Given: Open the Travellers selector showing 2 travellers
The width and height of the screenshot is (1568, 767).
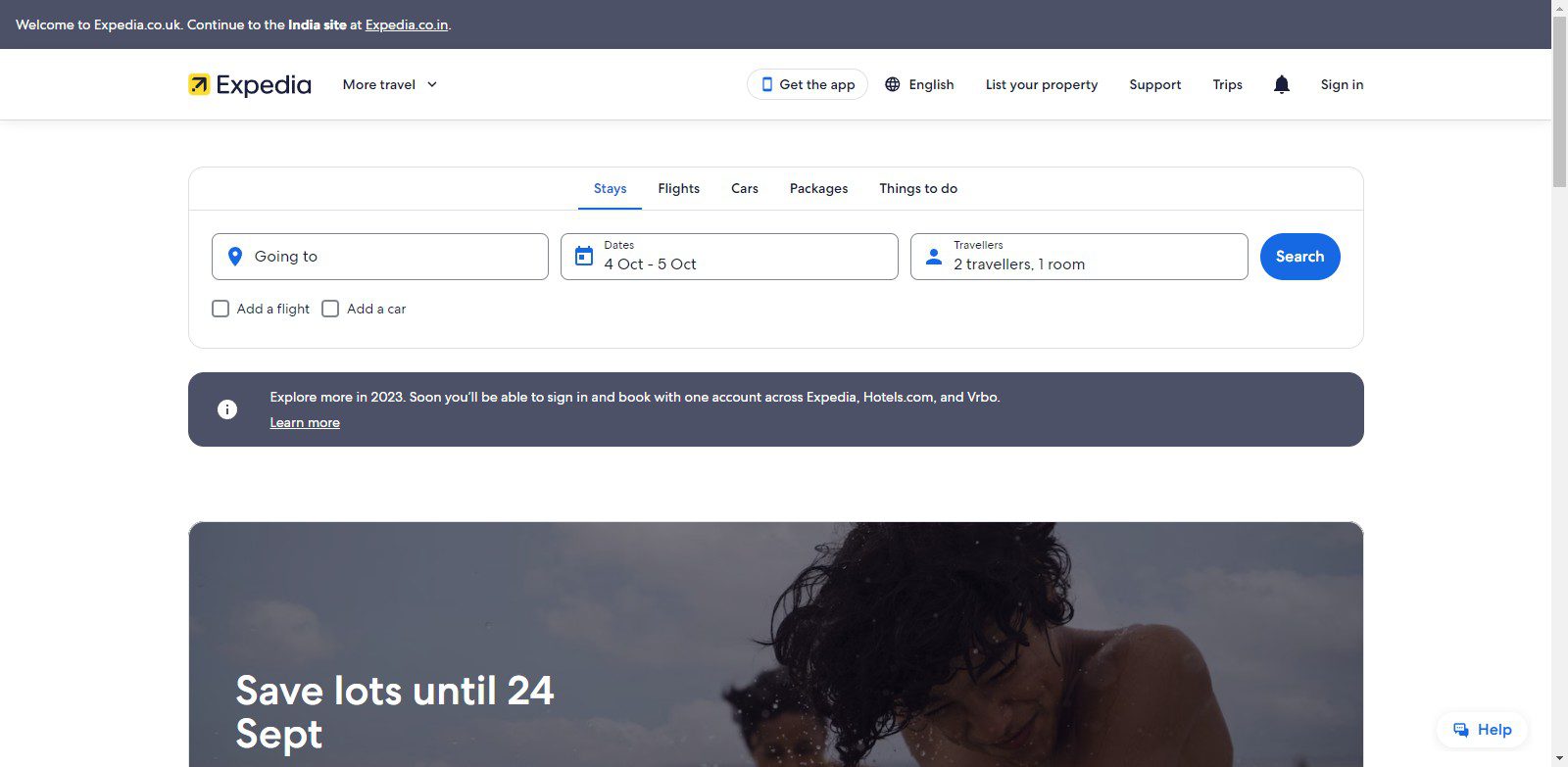Looking at the screenshot, I should [x=1078, y=257].
